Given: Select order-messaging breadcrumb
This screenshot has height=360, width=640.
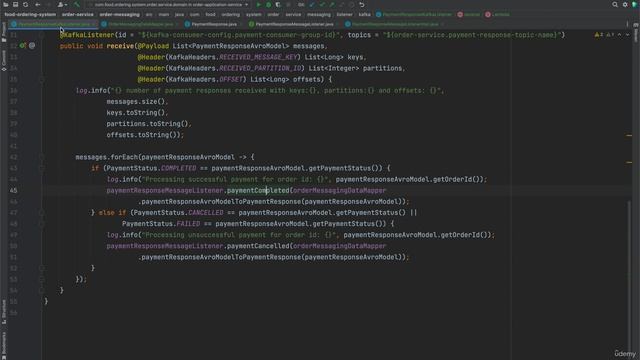Looking at the screenshot, I should click(120, 14).
